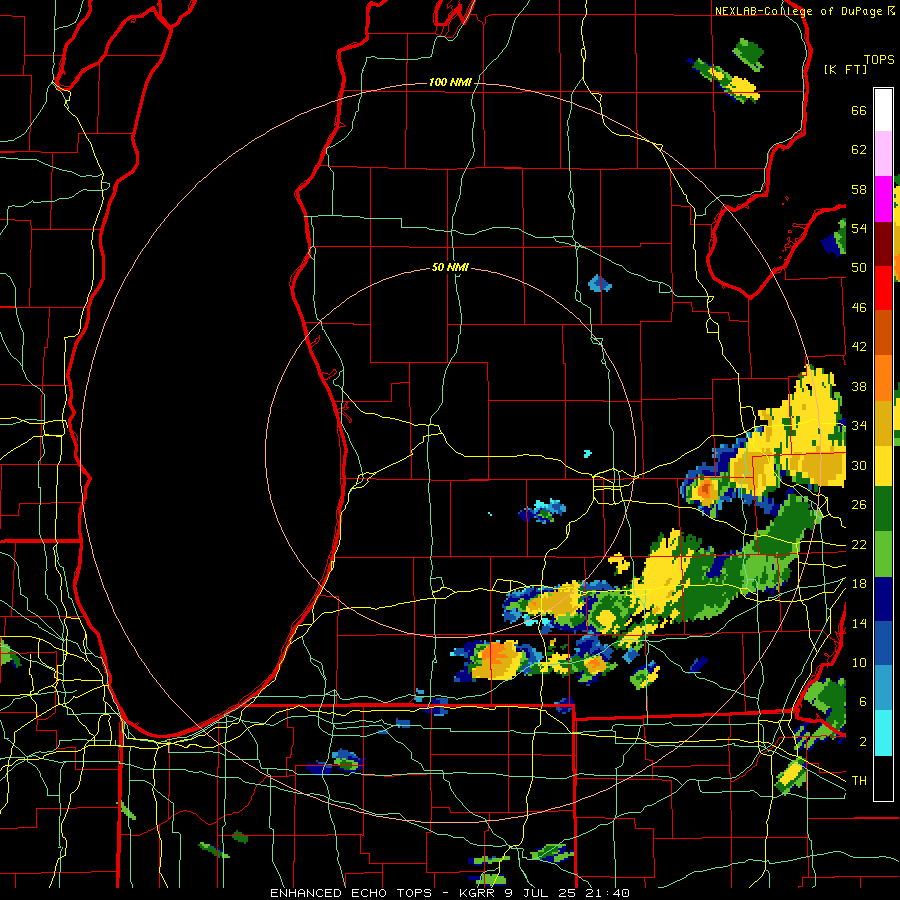Screen dimensions: 900x900
Task: Click the TOPS legend title
Action: point(879,60)
